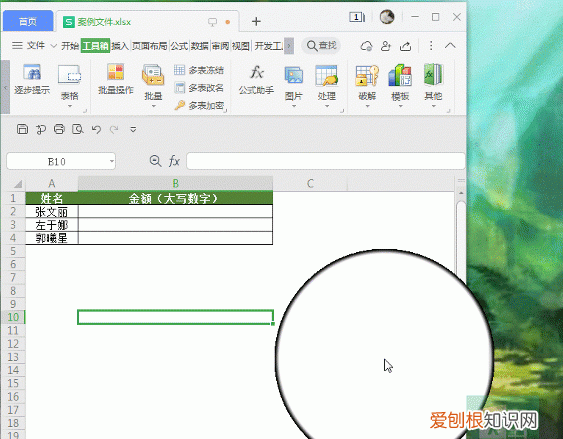
Task: Open the 公式助手 formula assistant
Action: point(256,79)
